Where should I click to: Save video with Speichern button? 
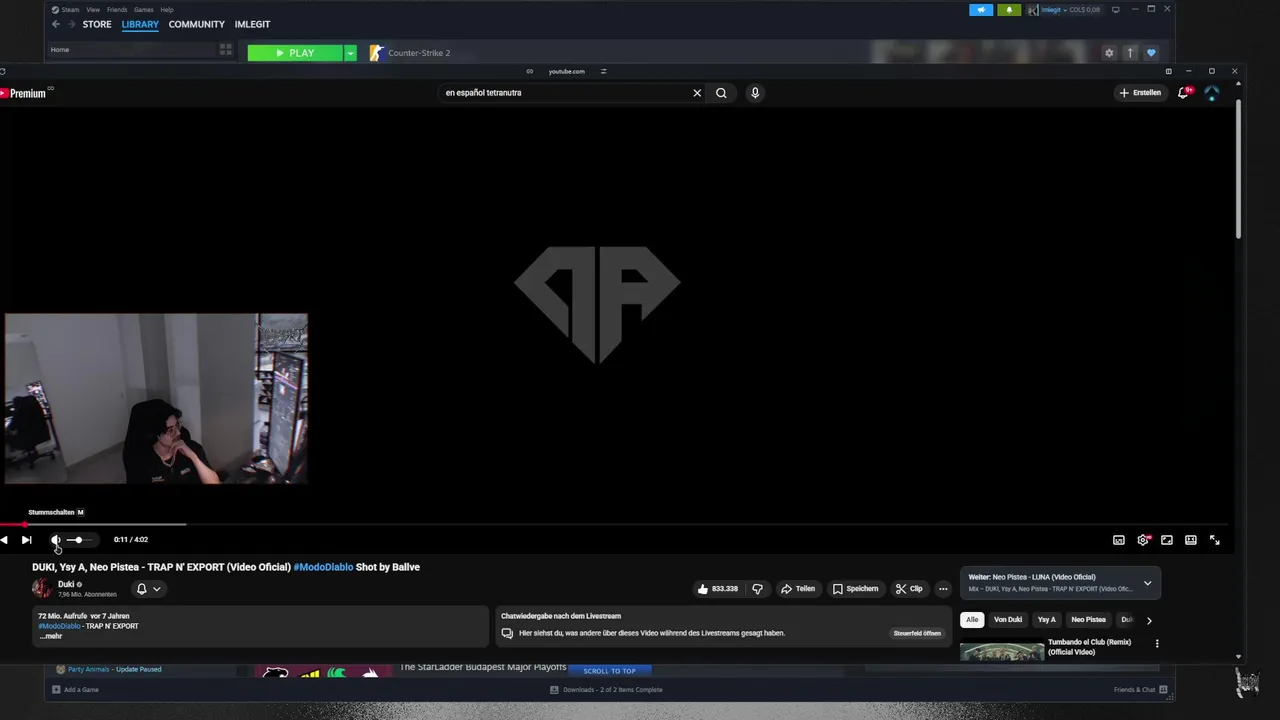point(856,589)
